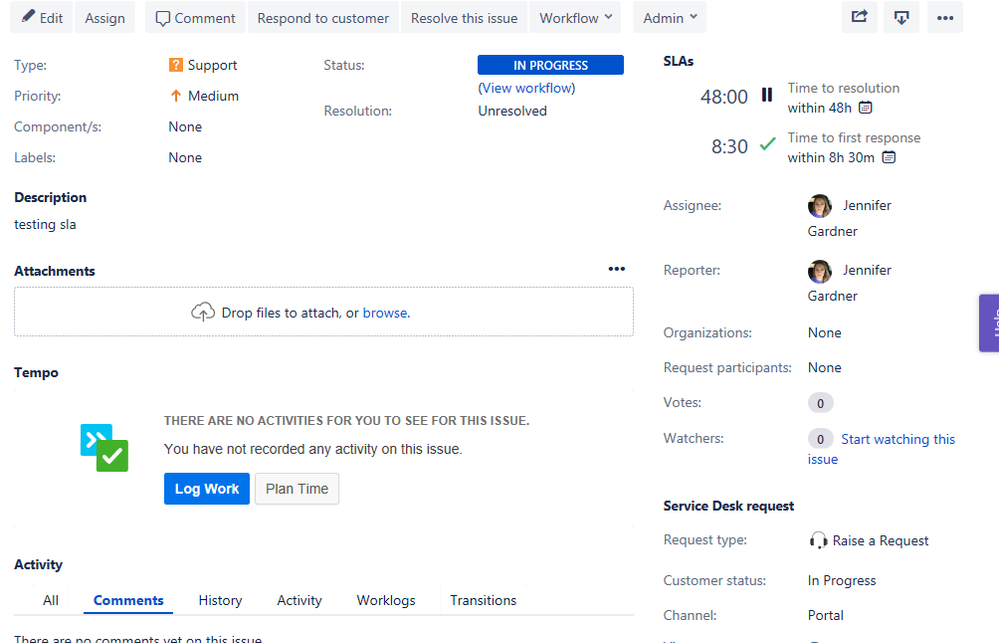Click the Votes count badge
The width and height of the screenshot is (999, 643).
(x=821, y=403)
